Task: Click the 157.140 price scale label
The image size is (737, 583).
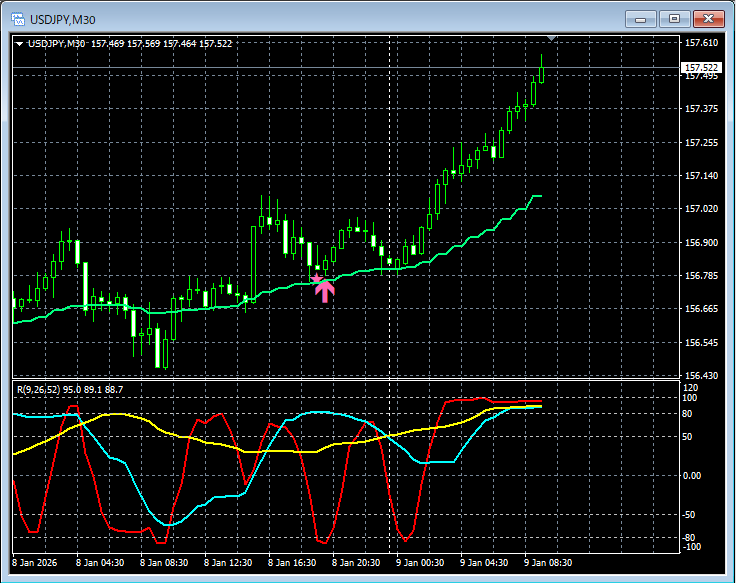Action: [x=701, y=175]
